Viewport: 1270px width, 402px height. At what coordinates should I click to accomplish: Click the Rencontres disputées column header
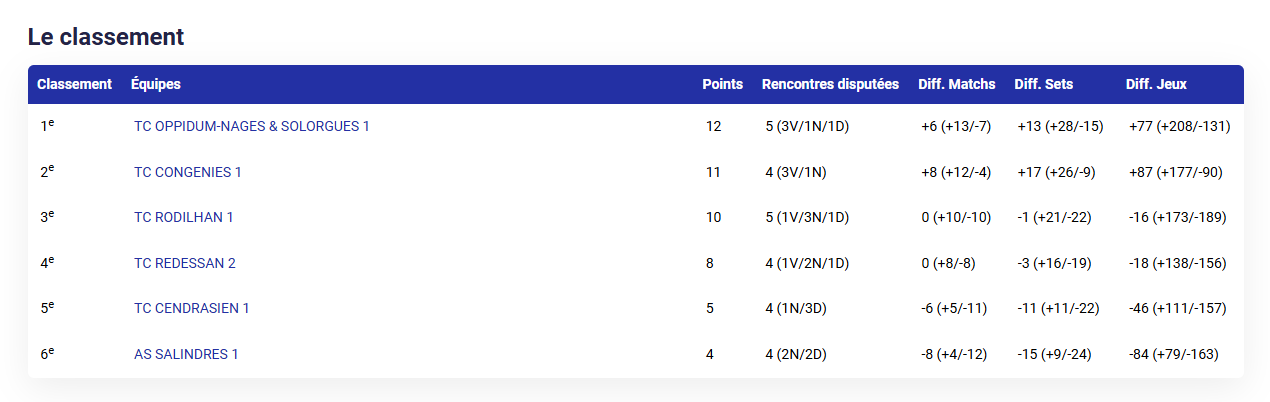(x=830, y=84)
